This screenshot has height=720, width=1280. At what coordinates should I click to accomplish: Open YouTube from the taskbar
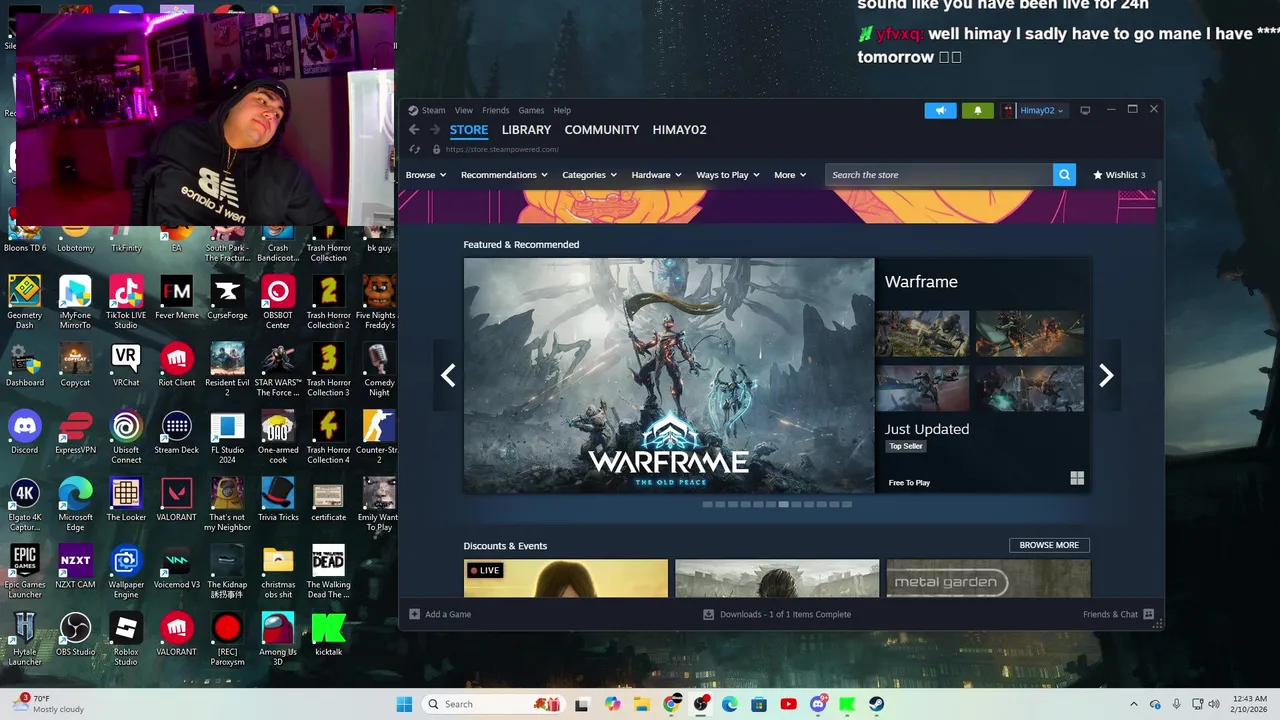[x=788, y=704]
